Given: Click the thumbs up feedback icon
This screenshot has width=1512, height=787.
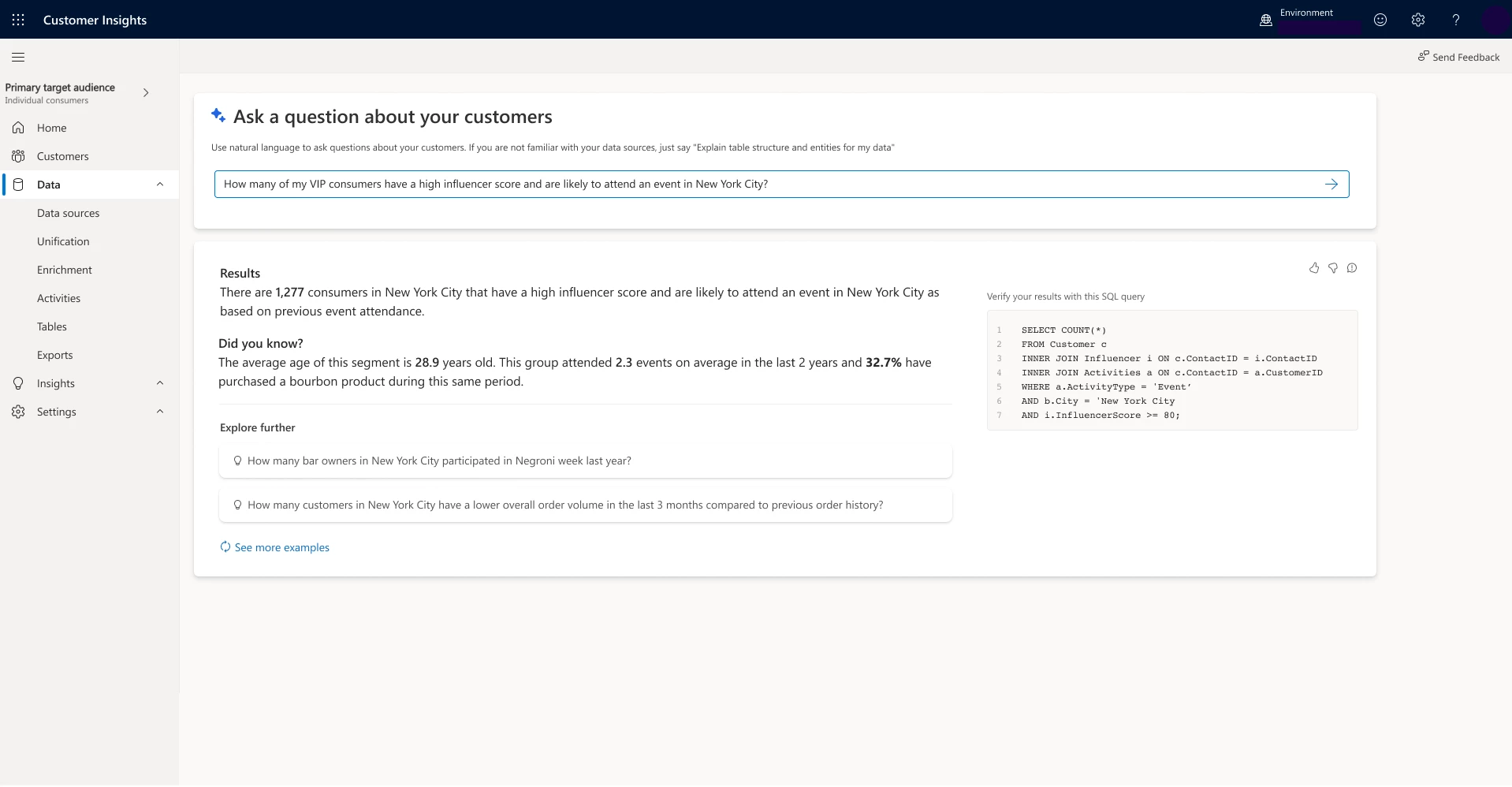Looking at the screenshot, I should point(1313,268).
